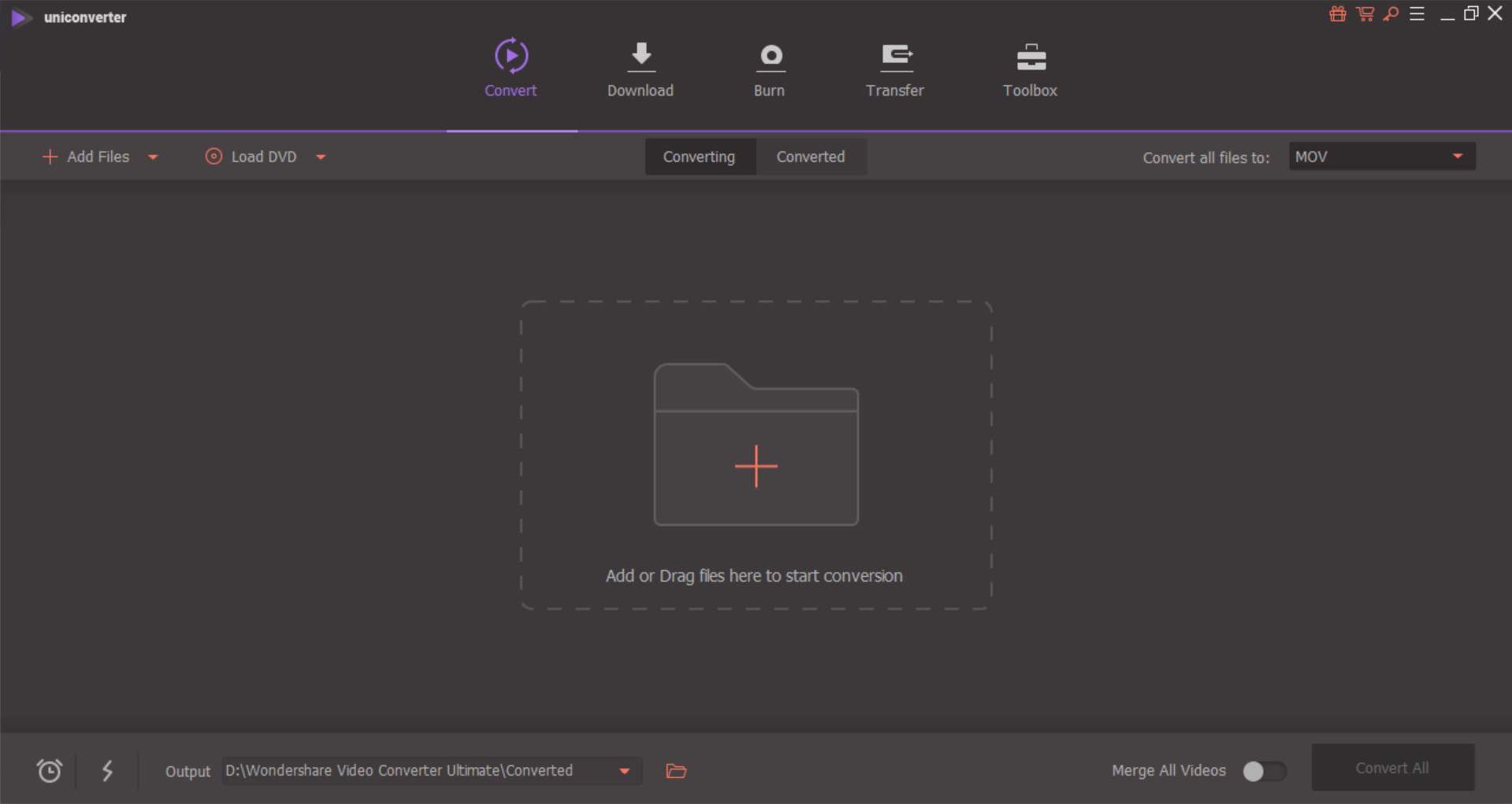Click the gift box promotion icon
This screenshot has width=1512, height=804.
[x=1336, y=13]
